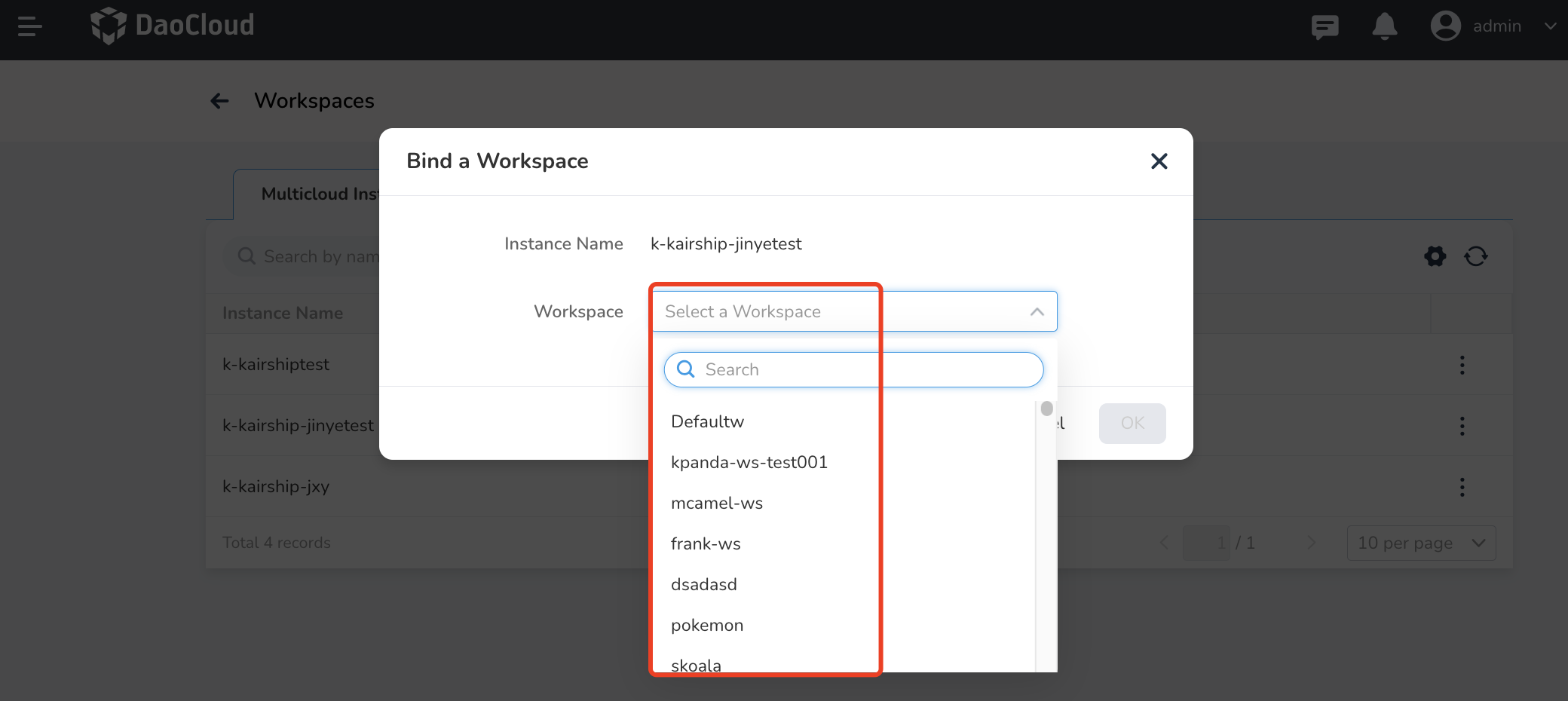Expand the admin account dropdown arrow
This screenshot has width=1568, height=701.
1550,26
